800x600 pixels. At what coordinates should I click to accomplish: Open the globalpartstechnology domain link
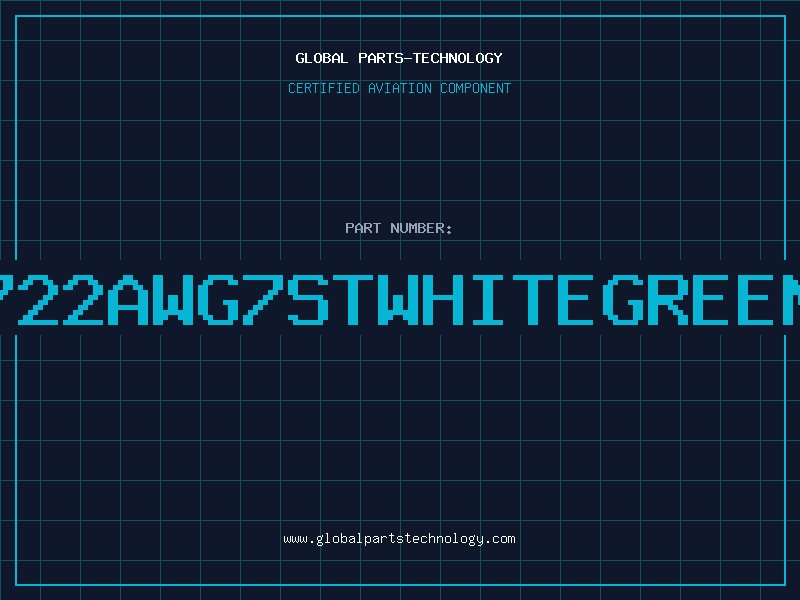(x=399, y=539)
